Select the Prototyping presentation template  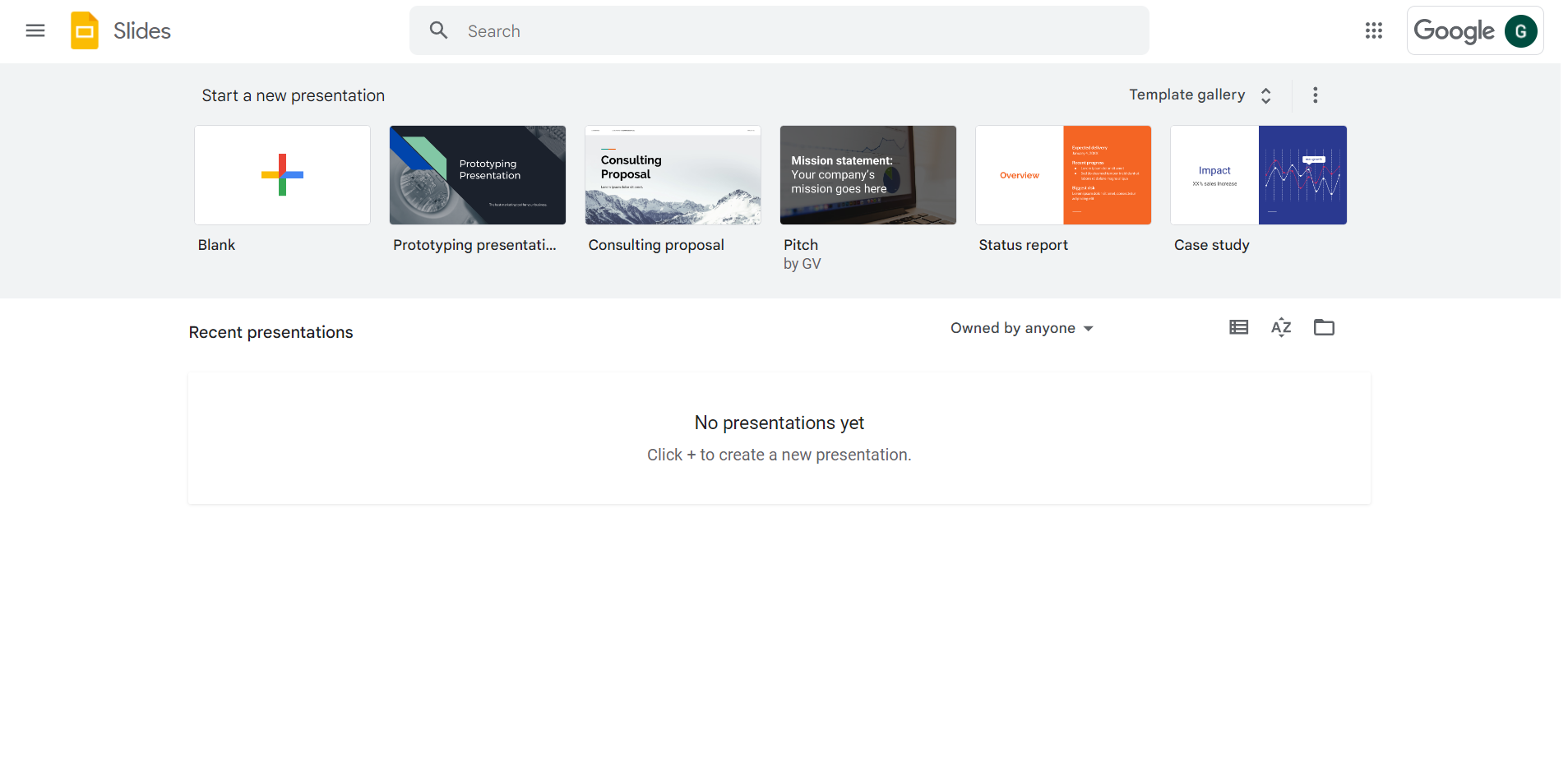point(478,175)
